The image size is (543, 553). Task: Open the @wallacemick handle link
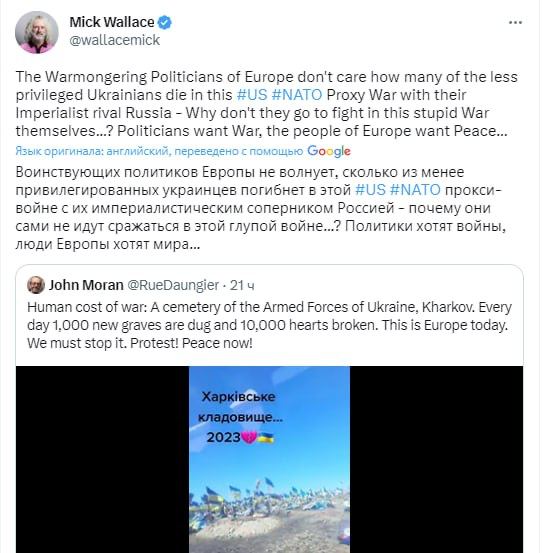point(115,40)
